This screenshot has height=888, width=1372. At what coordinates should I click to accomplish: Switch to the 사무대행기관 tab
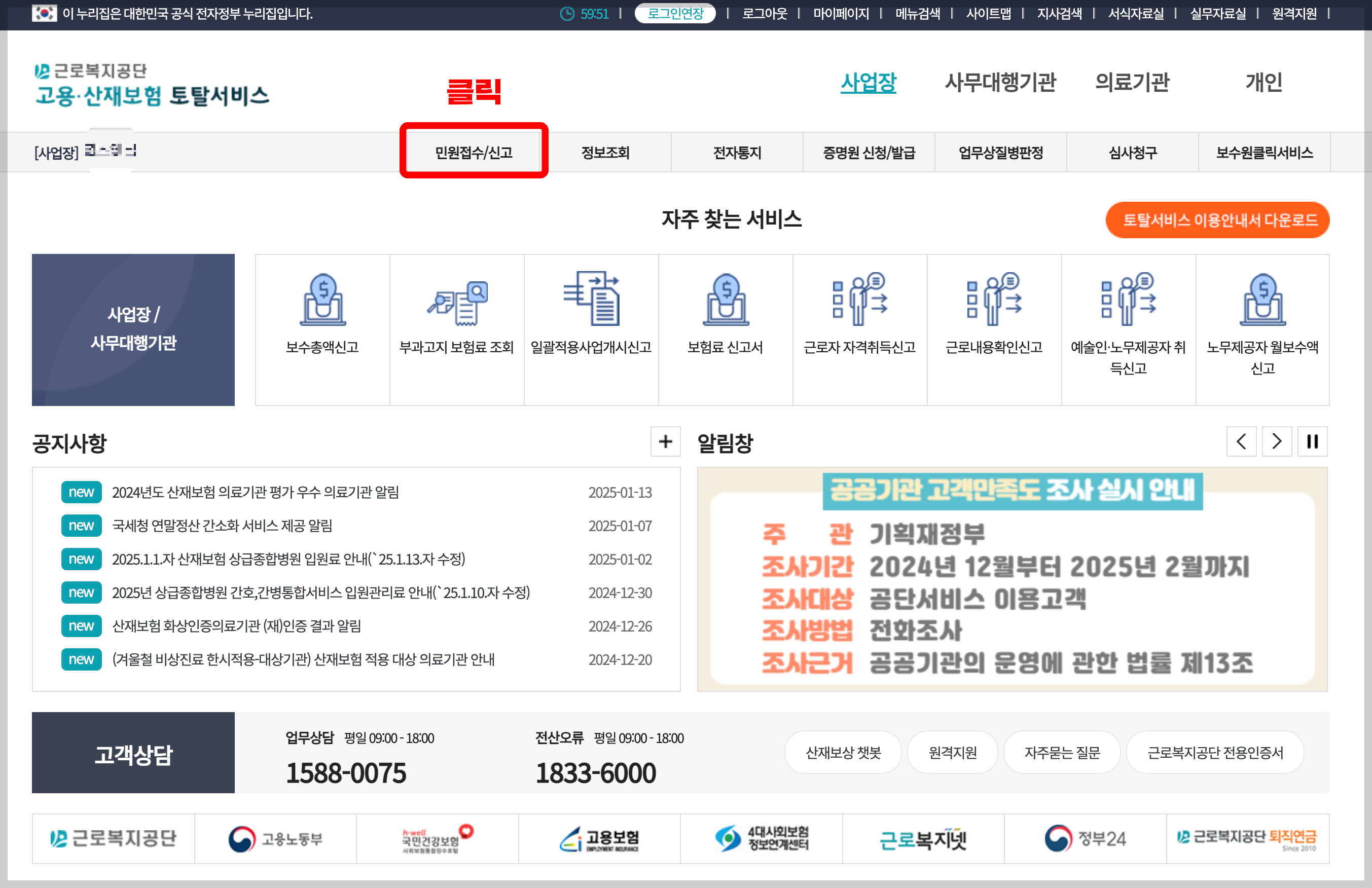(x=1000, y=83)
